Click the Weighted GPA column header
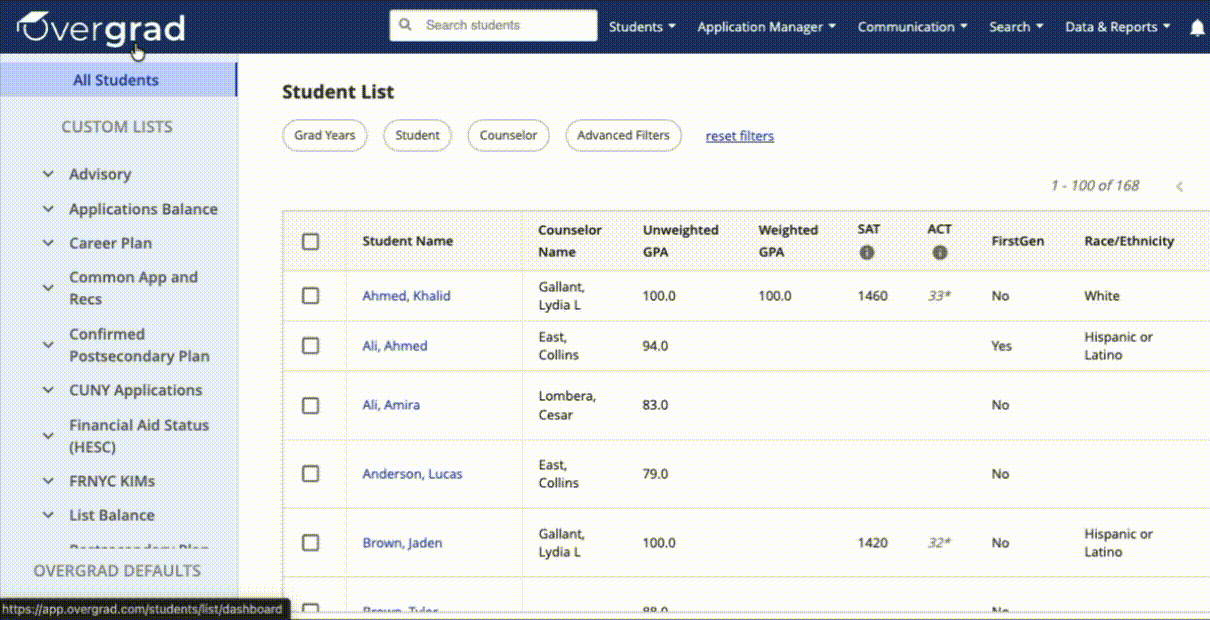The width and height of the screenshot is (1210, 620). pyautogui.click(x=788, y=241)
